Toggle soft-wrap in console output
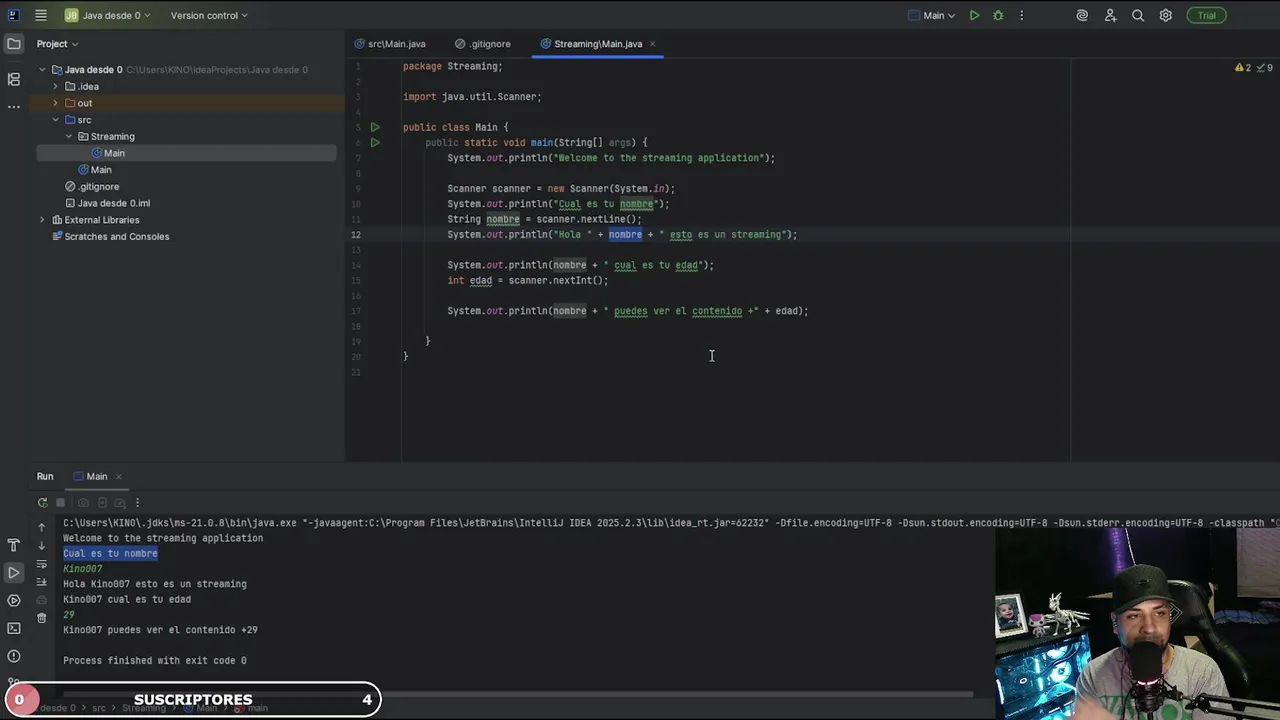The height and width of the screenshot is (720, 1280). coord(41,564)
